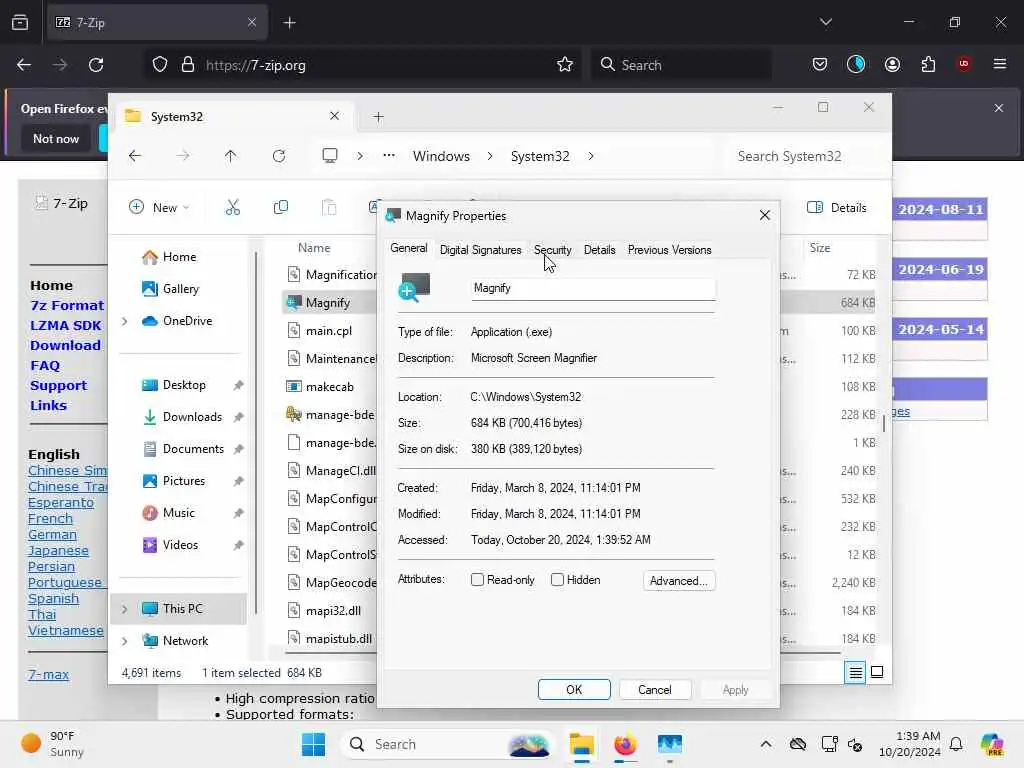
Task: Expand the Network tree node
Action: (x=125, y=641)
